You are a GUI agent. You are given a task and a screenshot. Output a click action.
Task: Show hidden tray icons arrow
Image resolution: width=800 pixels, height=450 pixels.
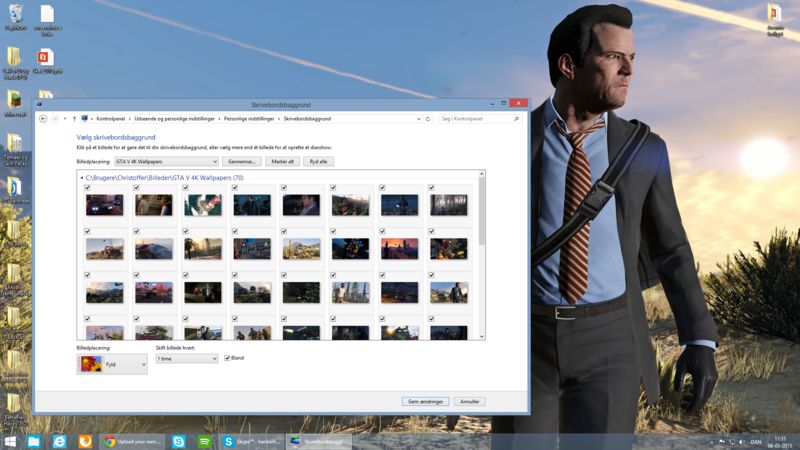(x=711, y=442)
